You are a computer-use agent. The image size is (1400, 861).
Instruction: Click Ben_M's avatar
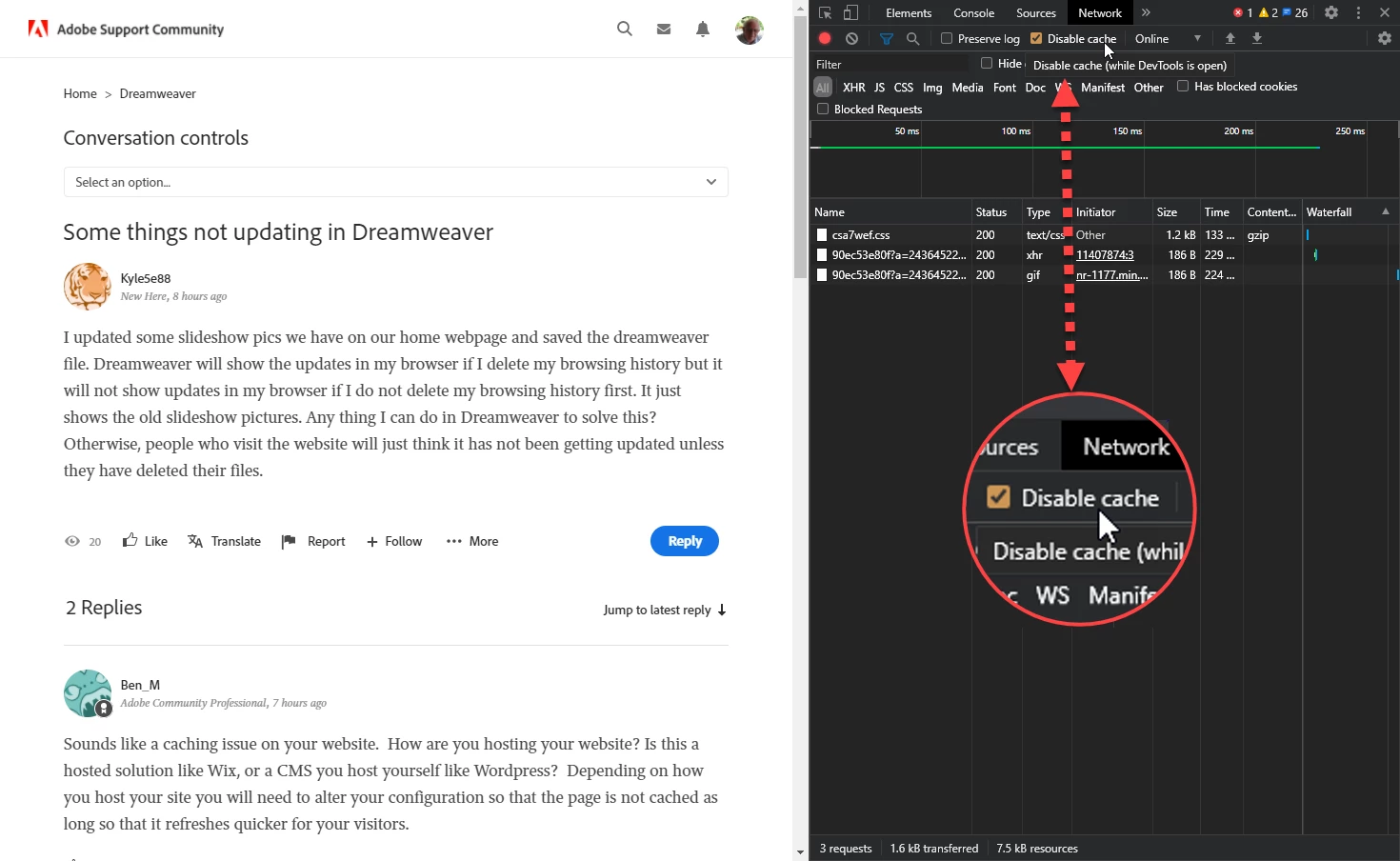point(87,692)
